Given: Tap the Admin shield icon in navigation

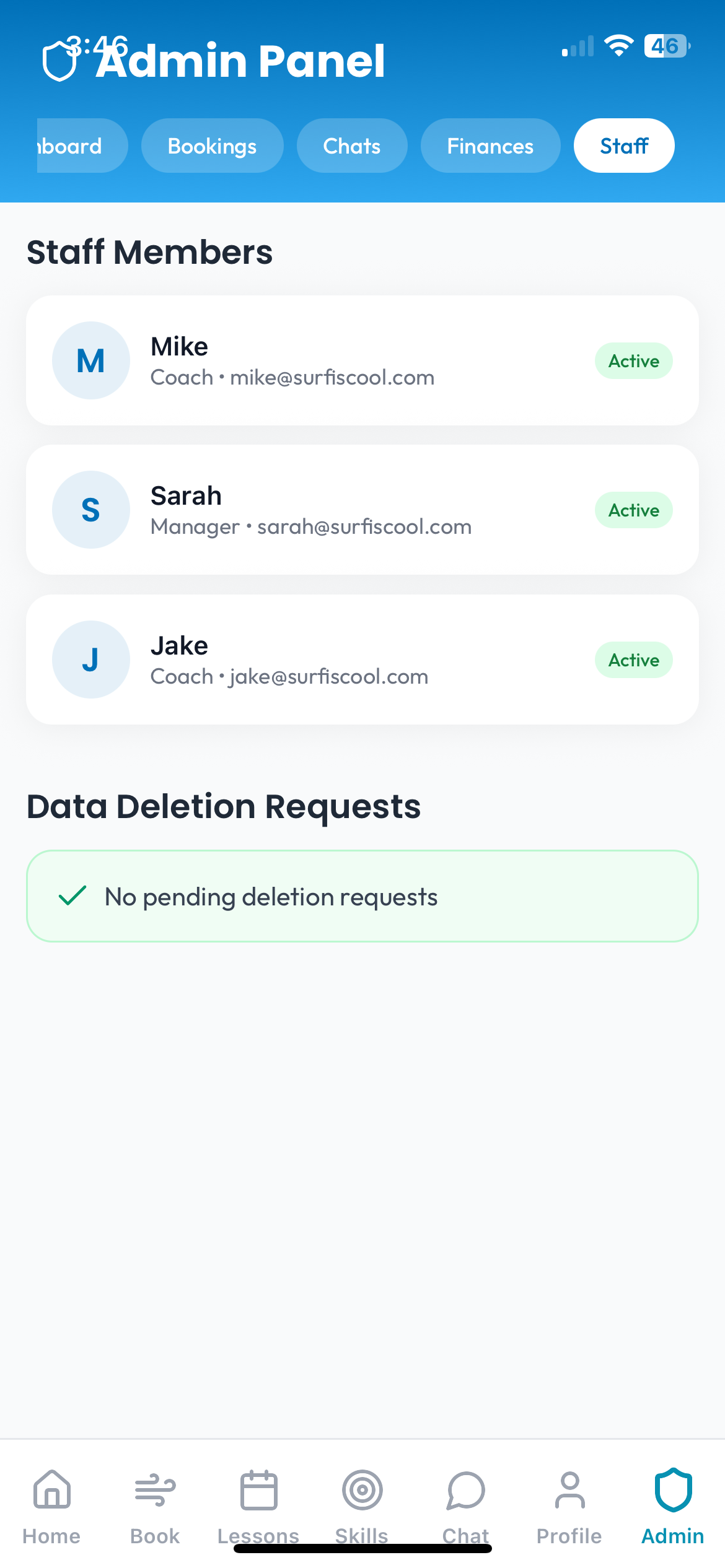Looking at the screenshot, I should click(x=673, y=1490).
